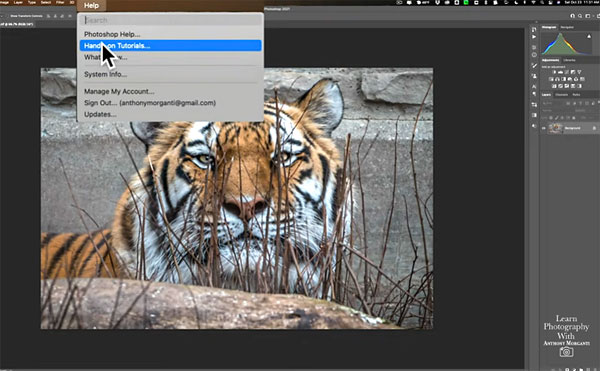Open the workspace switcher icon
Screen dimensions: 600x371
pyautogui.click(x=588, y=16)
